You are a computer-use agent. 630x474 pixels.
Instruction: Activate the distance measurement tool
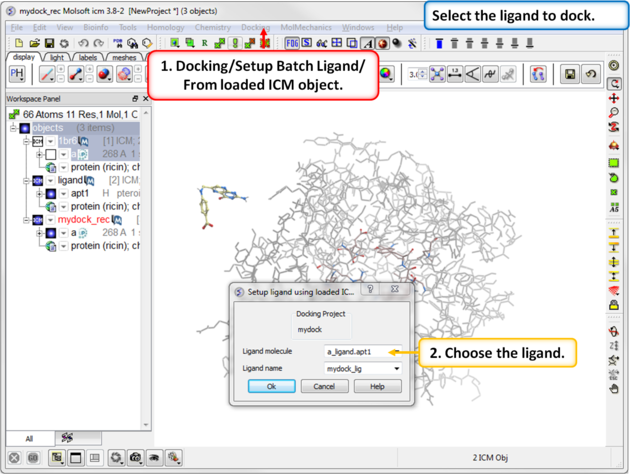[x=455, y=74]
